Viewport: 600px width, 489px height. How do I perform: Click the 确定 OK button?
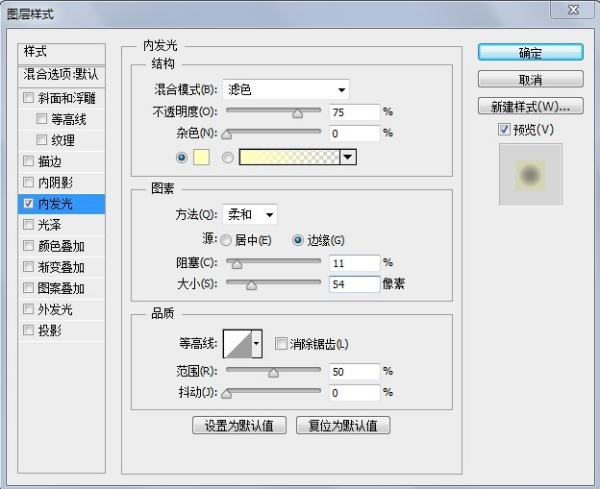pos(530,52)
